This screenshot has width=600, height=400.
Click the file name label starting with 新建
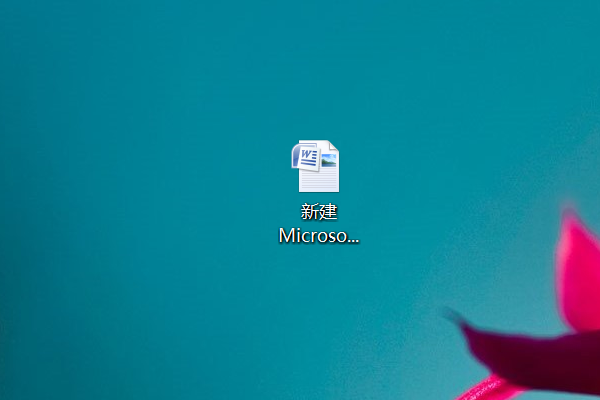tap(319, 224)
